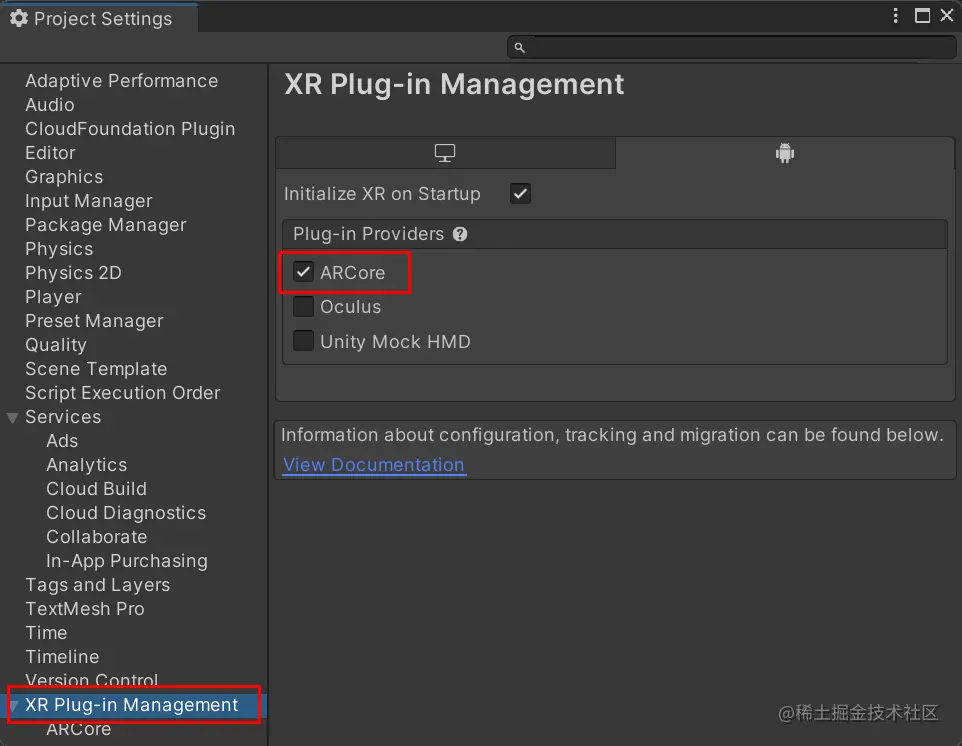
Task: Open Quality settings
Action: [56, 345]
